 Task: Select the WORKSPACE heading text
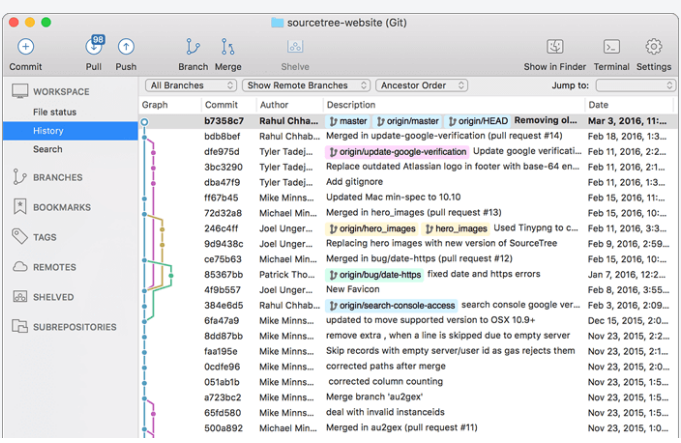pos(61,92)
